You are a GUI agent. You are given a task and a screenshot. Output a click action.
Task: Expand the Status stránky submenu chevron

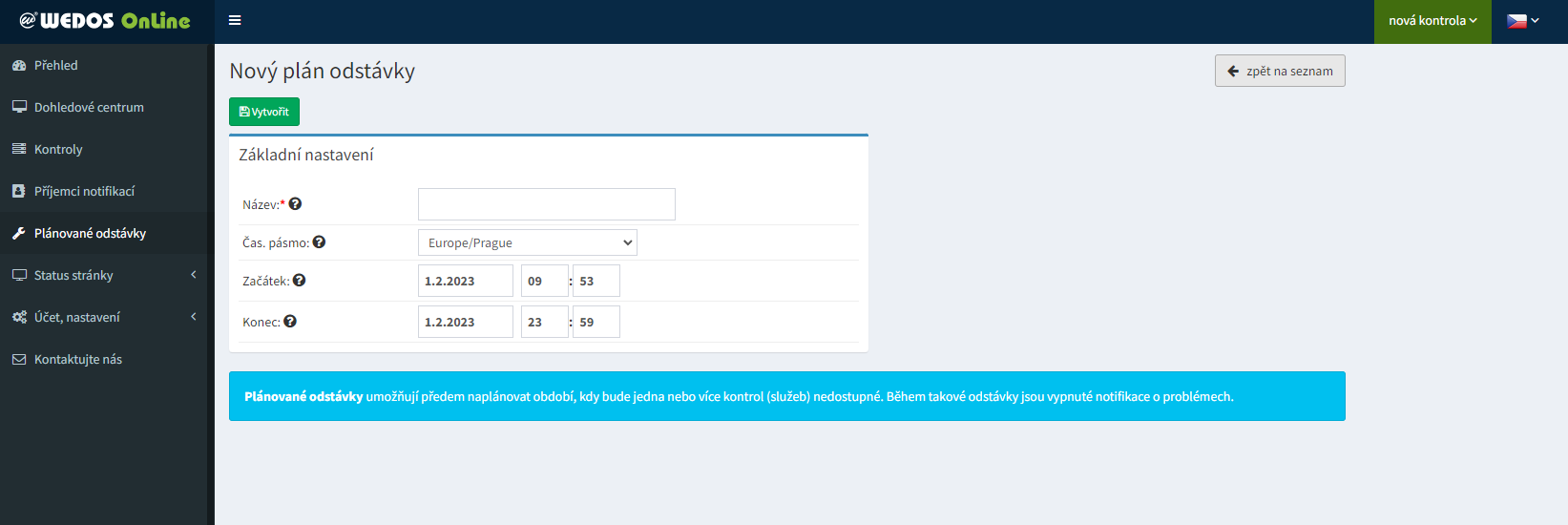(194, 275)
